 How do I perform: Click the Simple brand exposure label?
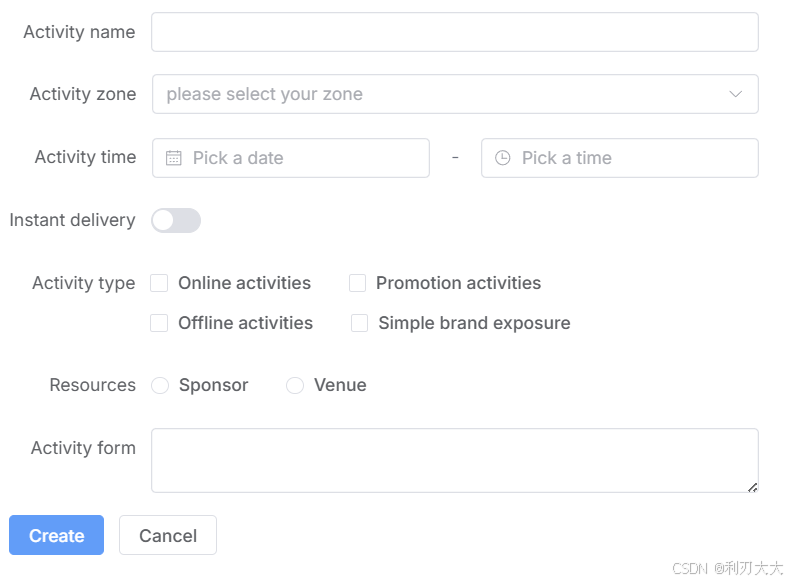pos(474,323)
